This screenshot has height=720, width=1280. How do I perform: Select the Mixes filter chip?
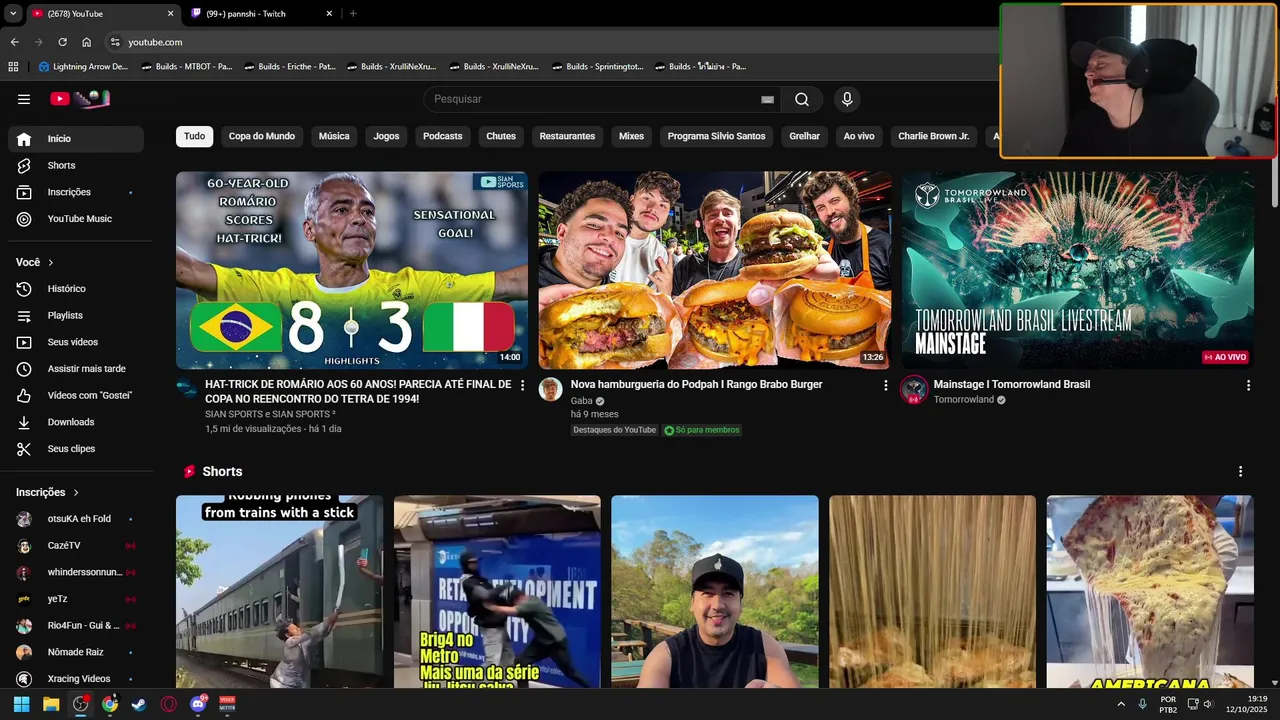pyautogui.click(x=631, y=136)
